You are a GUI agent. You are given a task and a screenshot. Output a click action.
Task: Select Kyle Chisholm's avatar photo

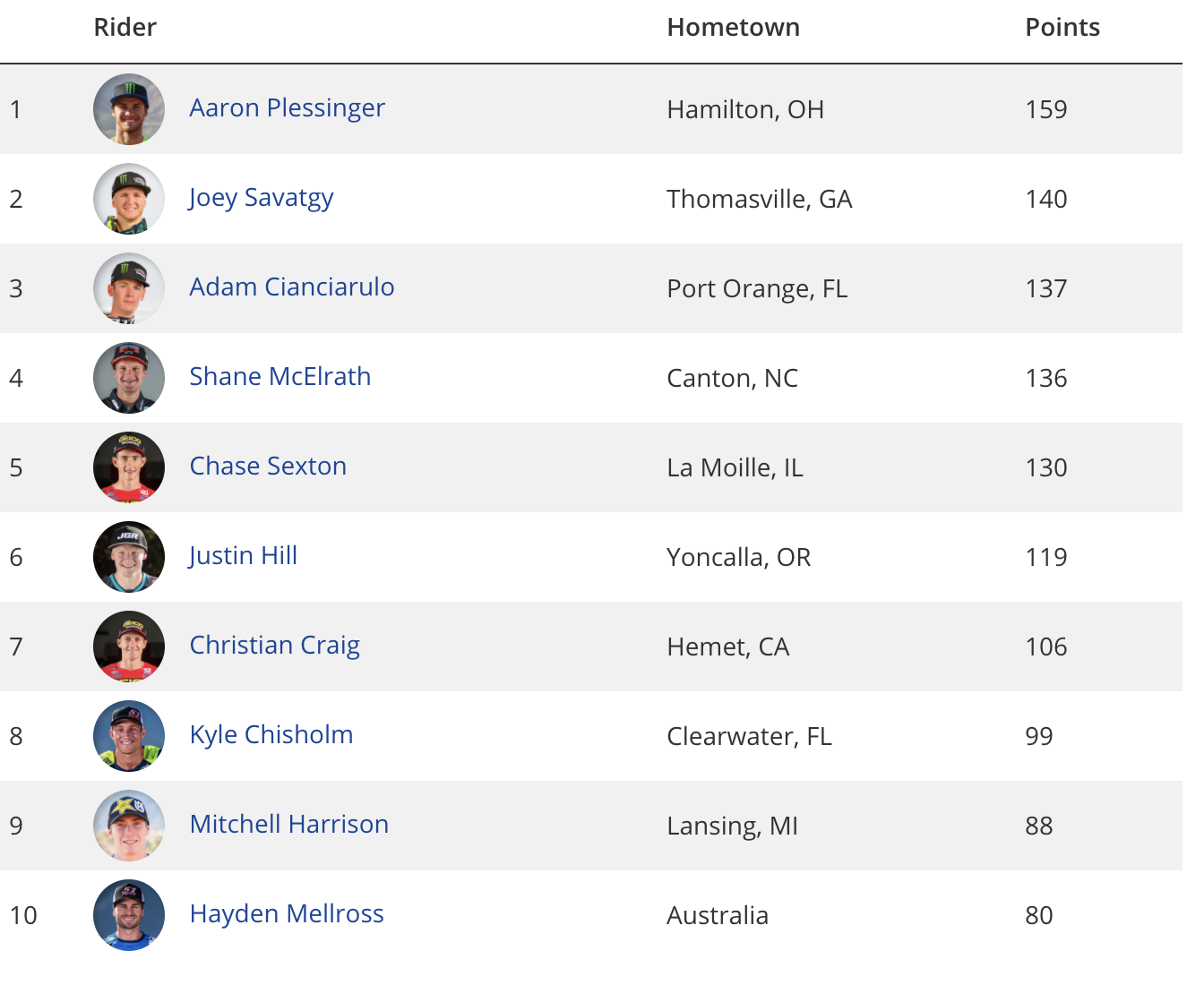click(x=129, y=736)
